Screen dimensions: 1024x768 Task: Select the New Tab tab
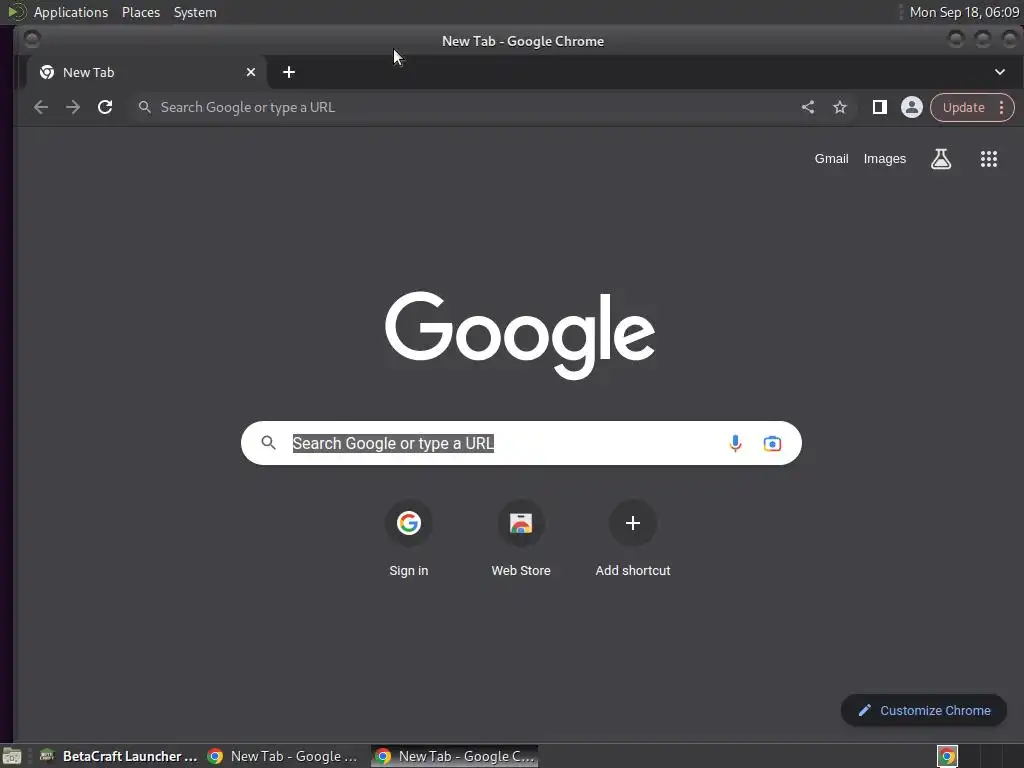click(x=147, y=72)
